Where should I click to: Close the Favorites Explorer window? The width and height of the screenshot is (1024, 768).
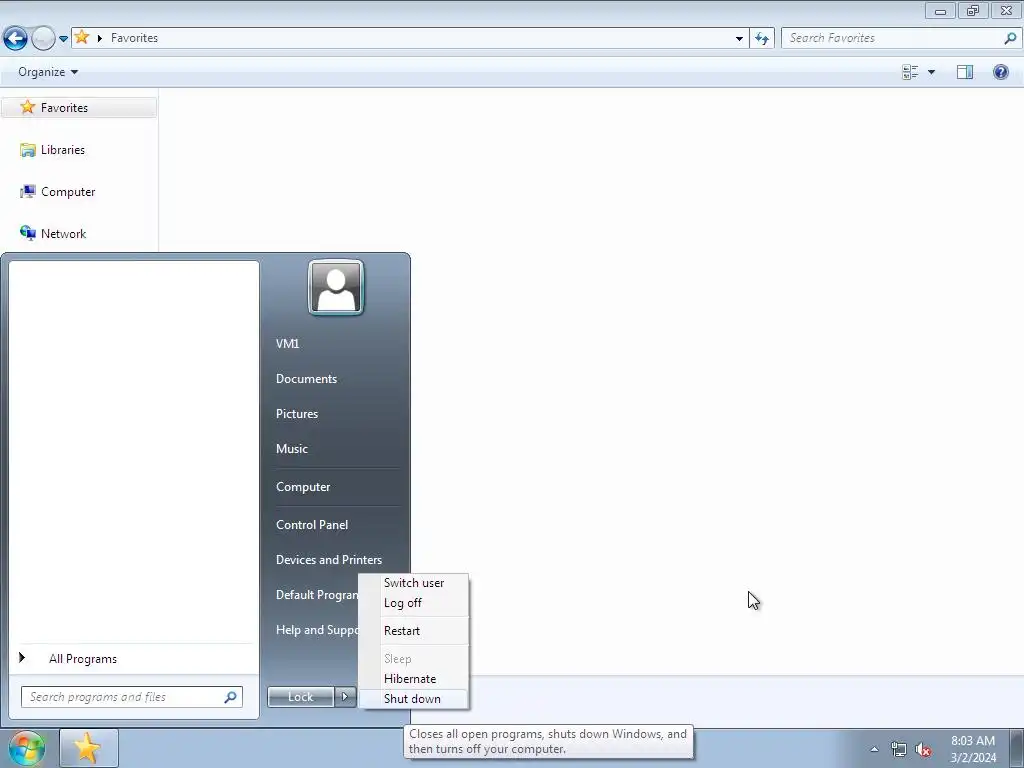(x=1006, y=10)
